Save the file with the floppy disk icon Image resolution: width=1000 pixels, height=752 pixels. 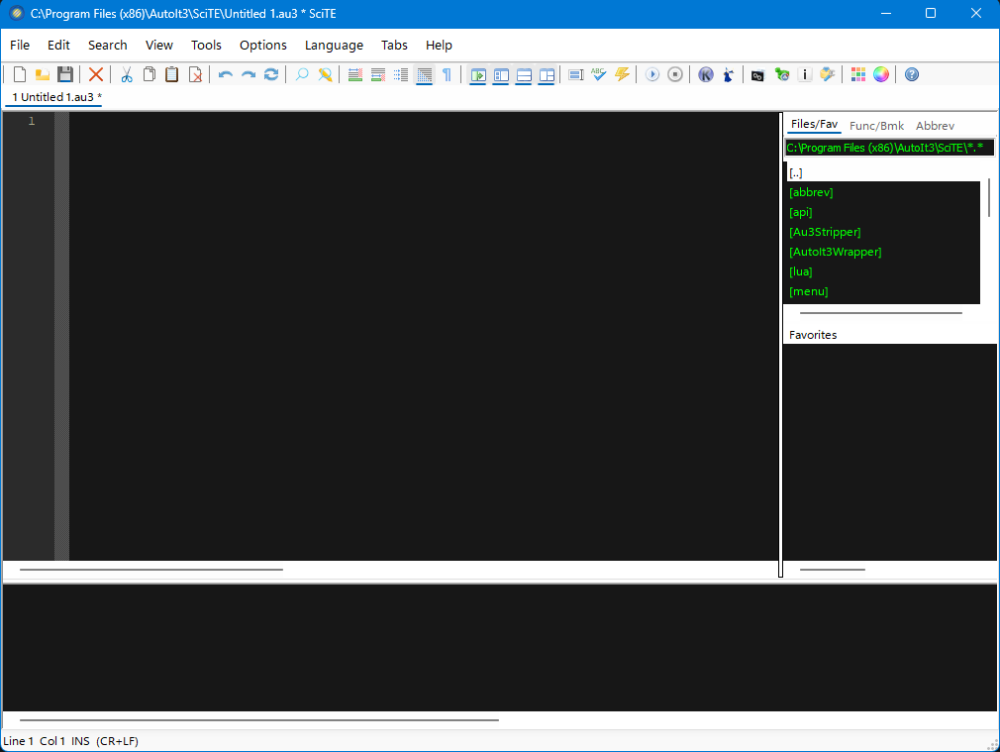point(65,75)
